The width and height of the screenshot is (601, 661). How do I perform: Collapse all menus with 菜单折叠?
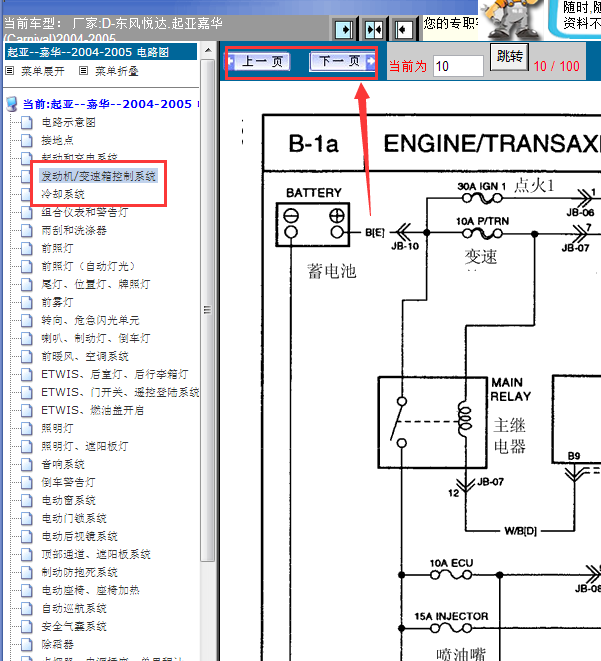pos(117,71)
